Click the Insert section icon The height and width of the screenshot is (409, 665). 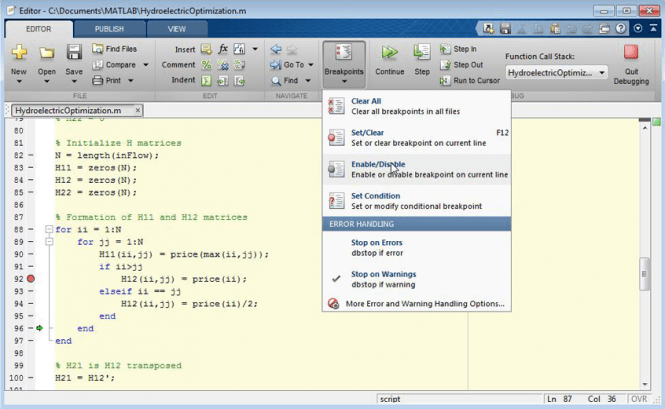tap(206, 49)
